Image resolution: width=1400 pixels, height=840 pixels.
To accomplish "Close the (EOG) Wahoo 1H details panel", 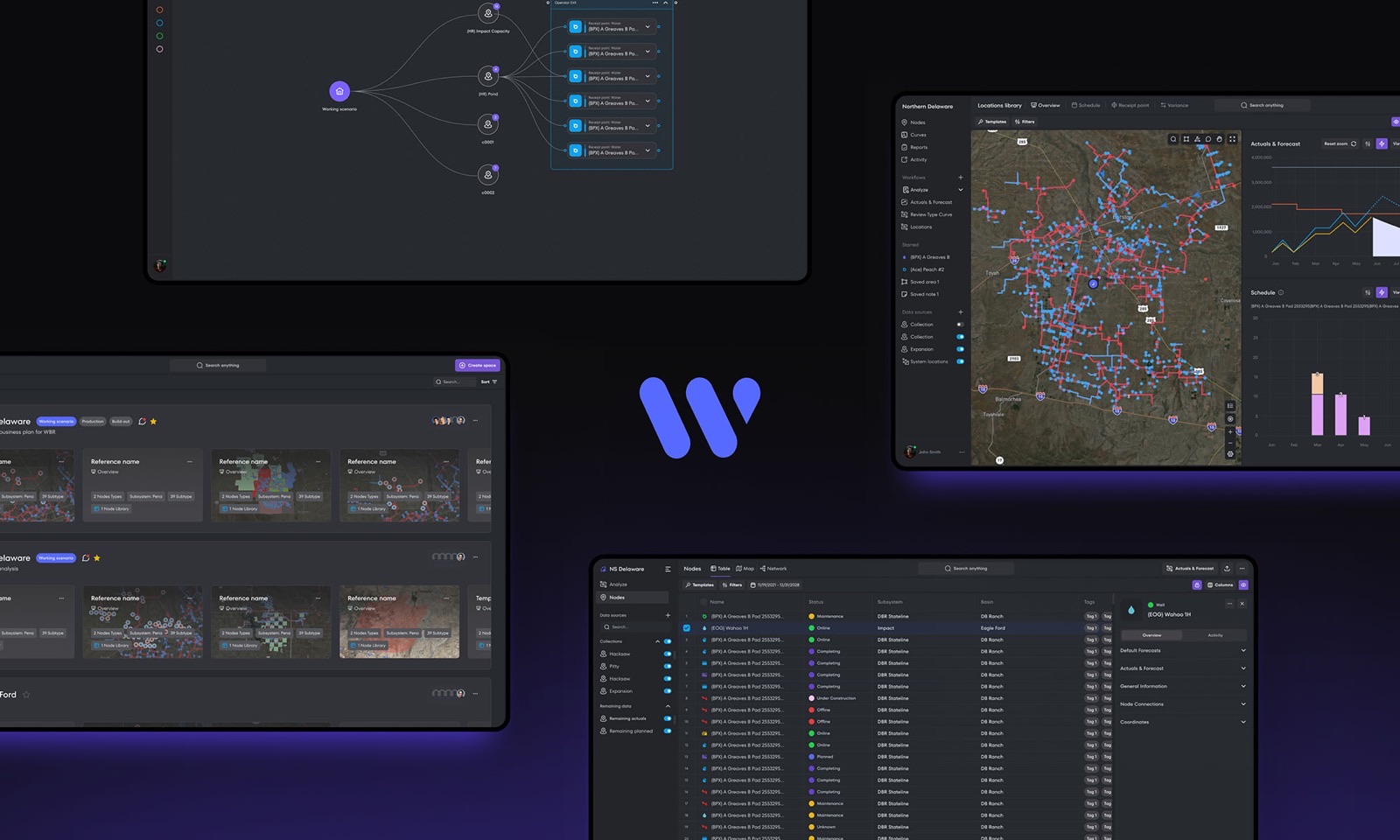I will 1242,604.
